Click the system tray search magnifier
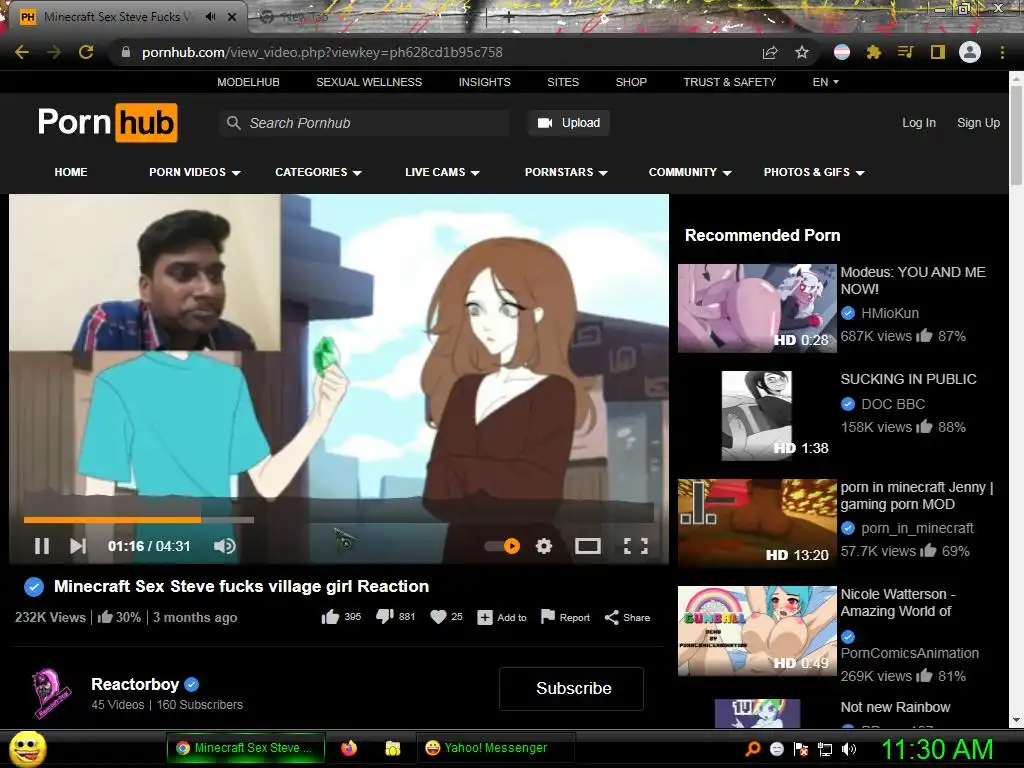Screen dimensions: 1024x768 tap(753, 749)
